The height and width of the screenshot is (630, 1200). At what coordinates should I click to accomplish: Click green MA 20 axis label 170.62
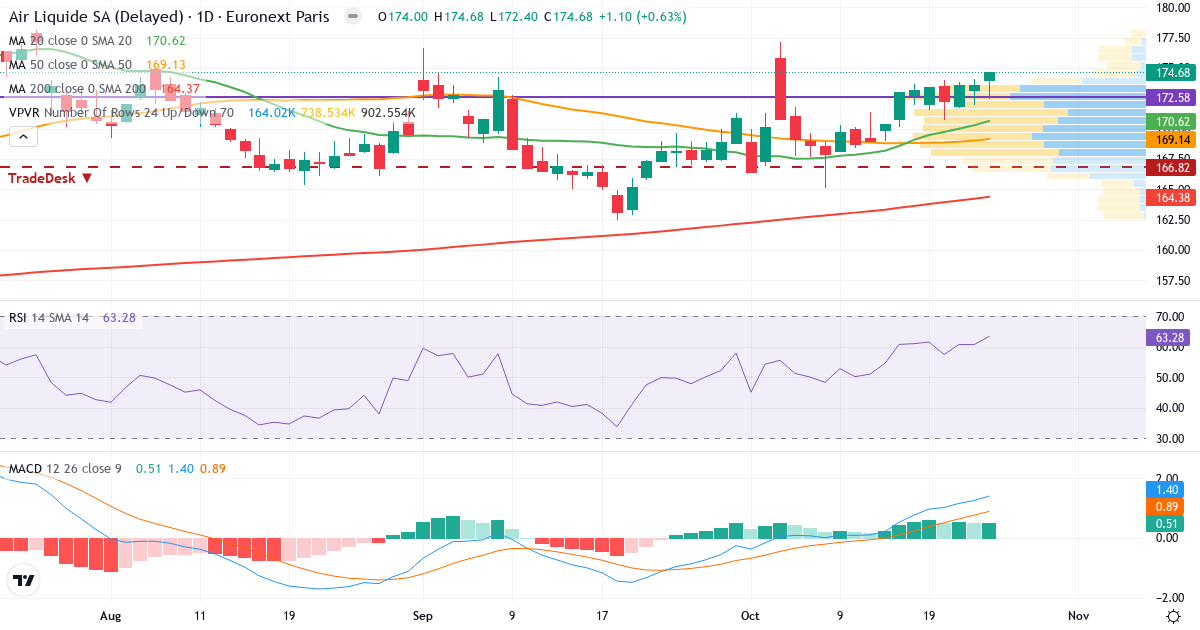(x=1172, y=121)
